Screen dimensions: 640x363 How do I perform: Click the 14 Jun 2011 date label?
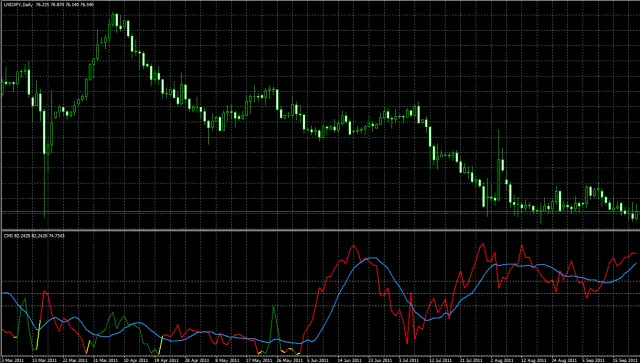(350, 360)
